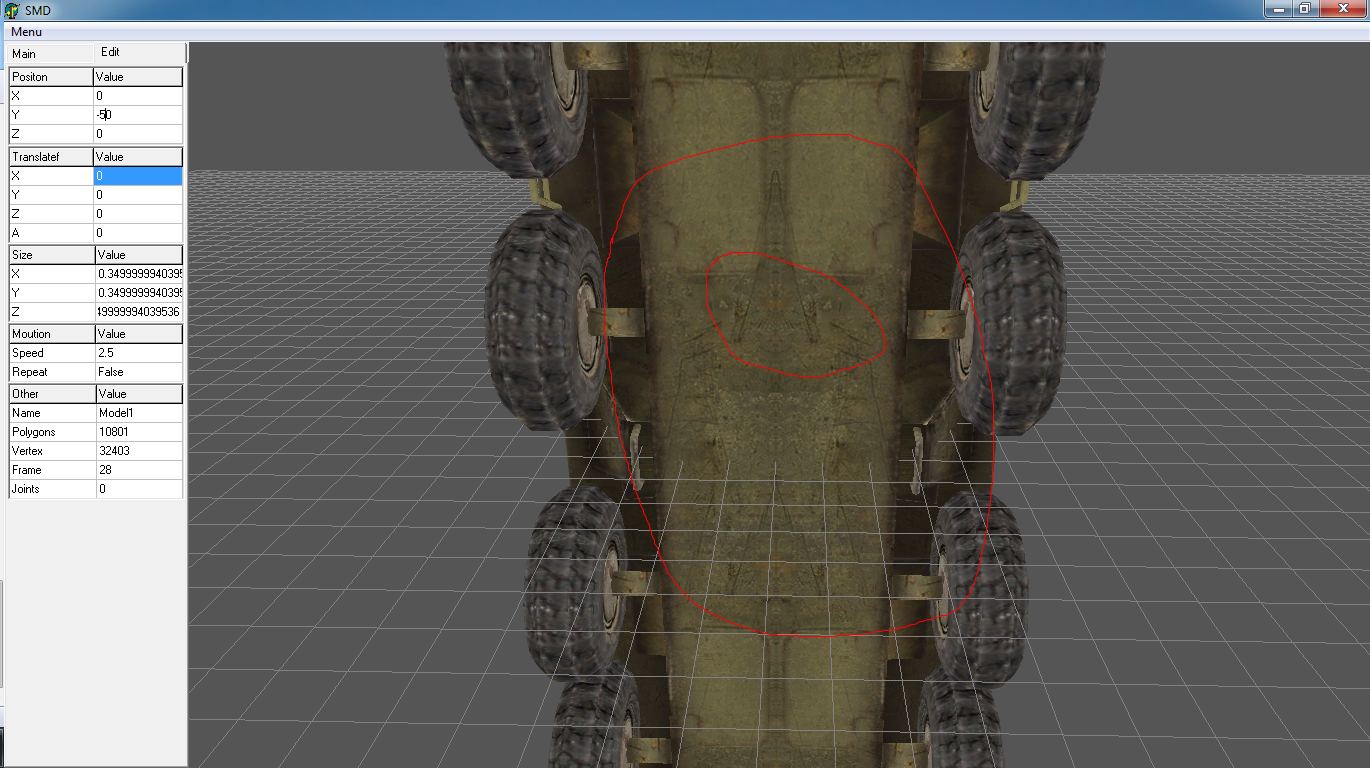Select the Vertex property label
Screen dimensions: 1370x768
pos(52,451)
